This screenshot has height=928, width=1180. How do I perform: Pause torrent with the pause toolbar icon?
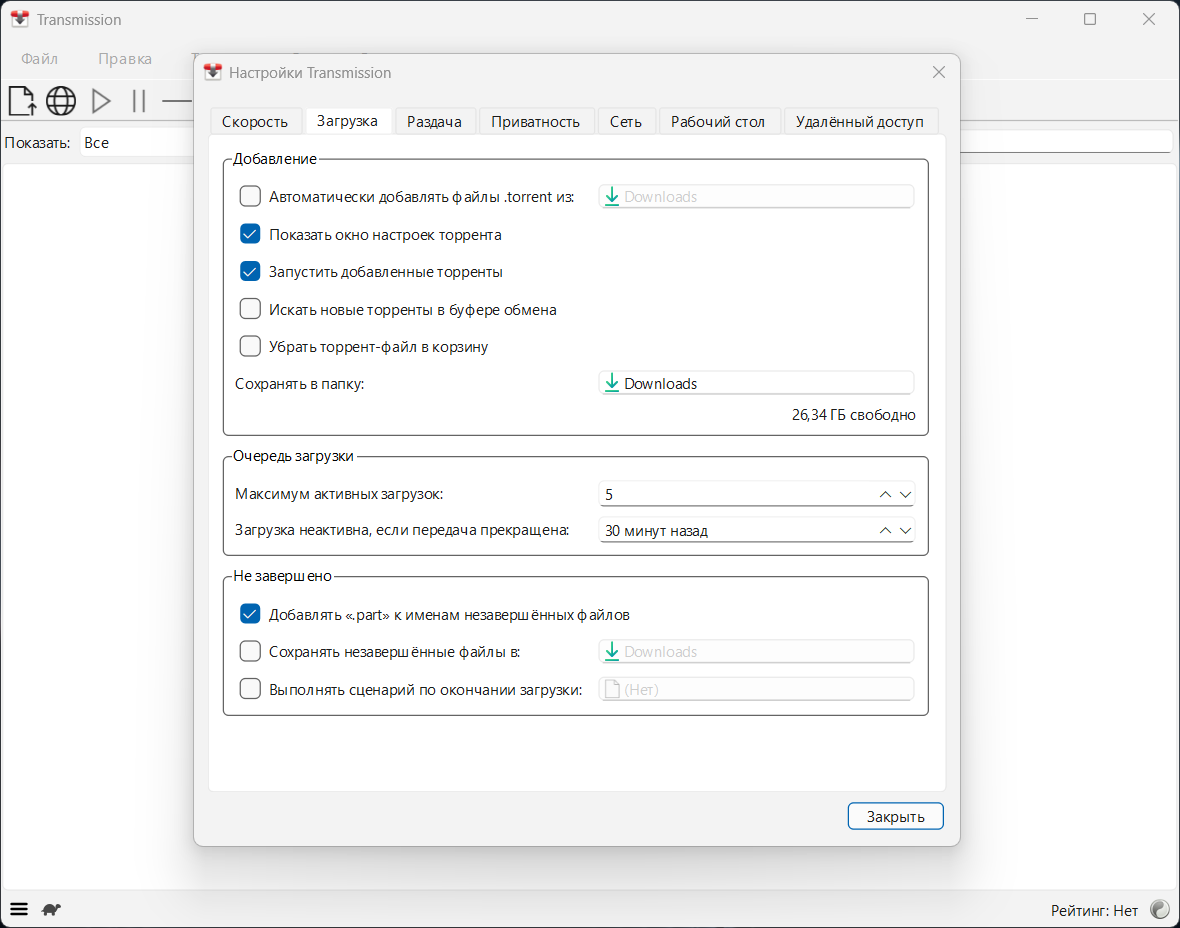pyautogui.click(x=138, y=101)
